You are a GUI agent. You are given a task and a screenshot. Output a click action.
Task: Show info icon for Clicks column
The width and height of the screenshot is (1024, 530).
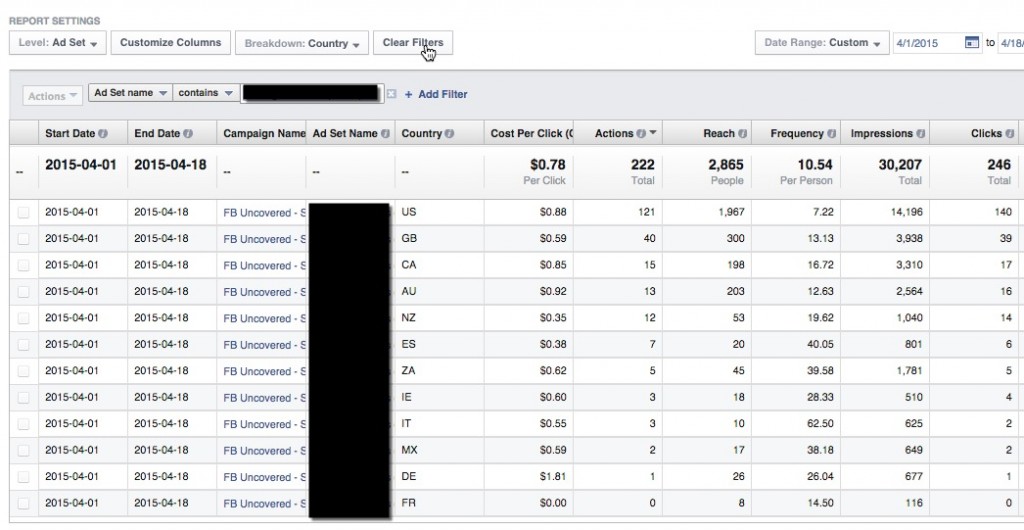tap(1010, 133)
